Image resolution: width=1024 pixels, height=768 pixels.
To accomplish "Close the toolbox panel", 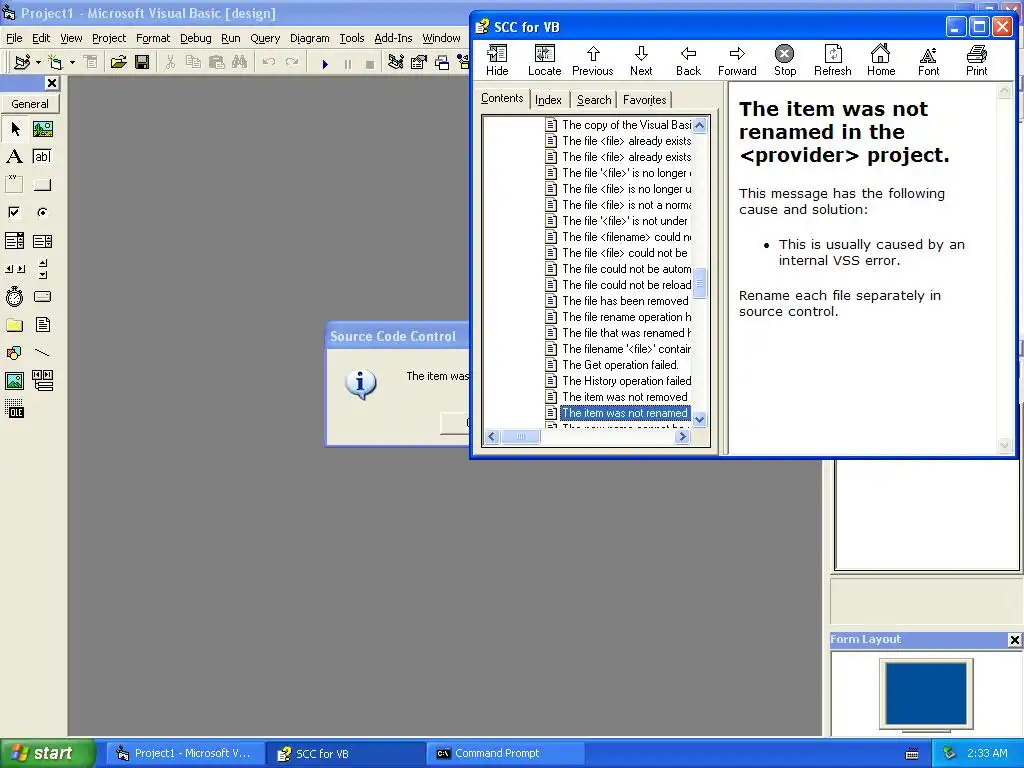I will tap(52, 83).
